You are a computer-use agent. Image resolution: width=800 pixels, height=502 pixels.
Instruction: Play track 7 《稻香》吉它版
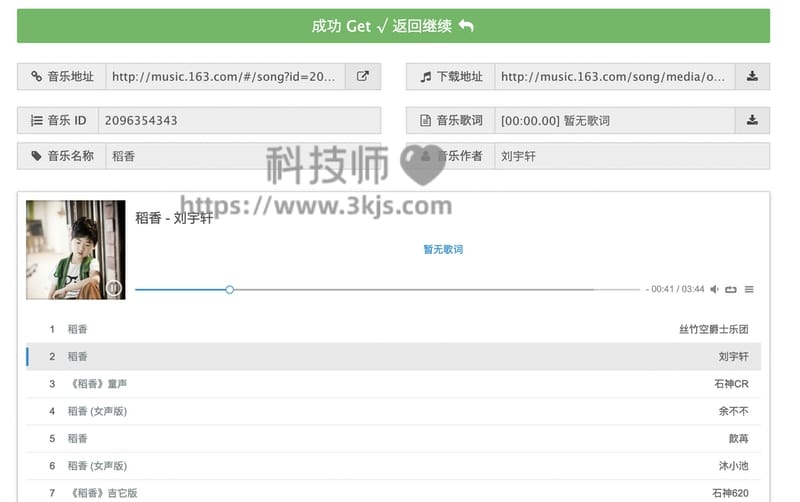coord(393,491)
